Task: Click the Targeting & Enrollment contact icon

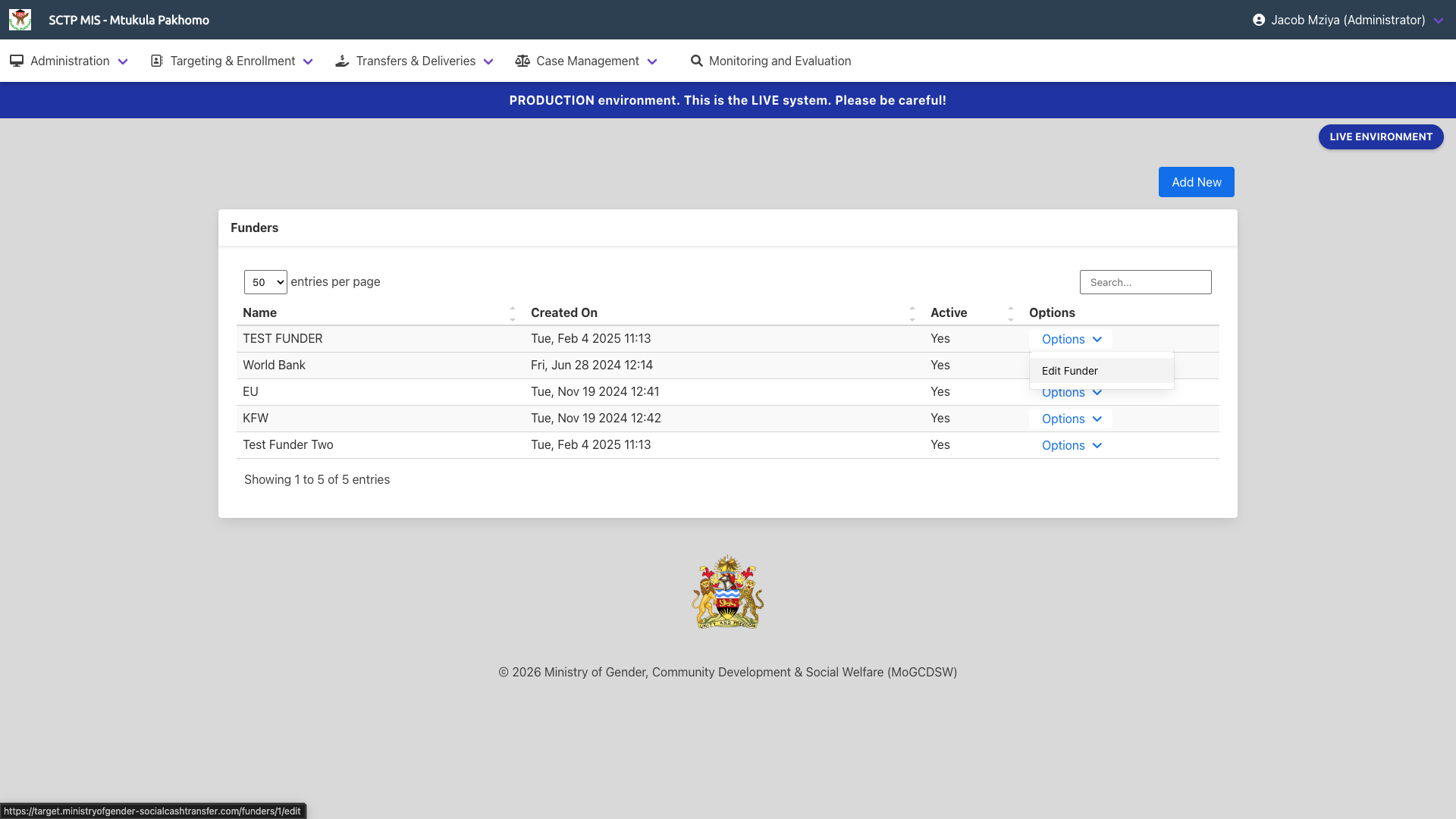Action: point(157,61)
